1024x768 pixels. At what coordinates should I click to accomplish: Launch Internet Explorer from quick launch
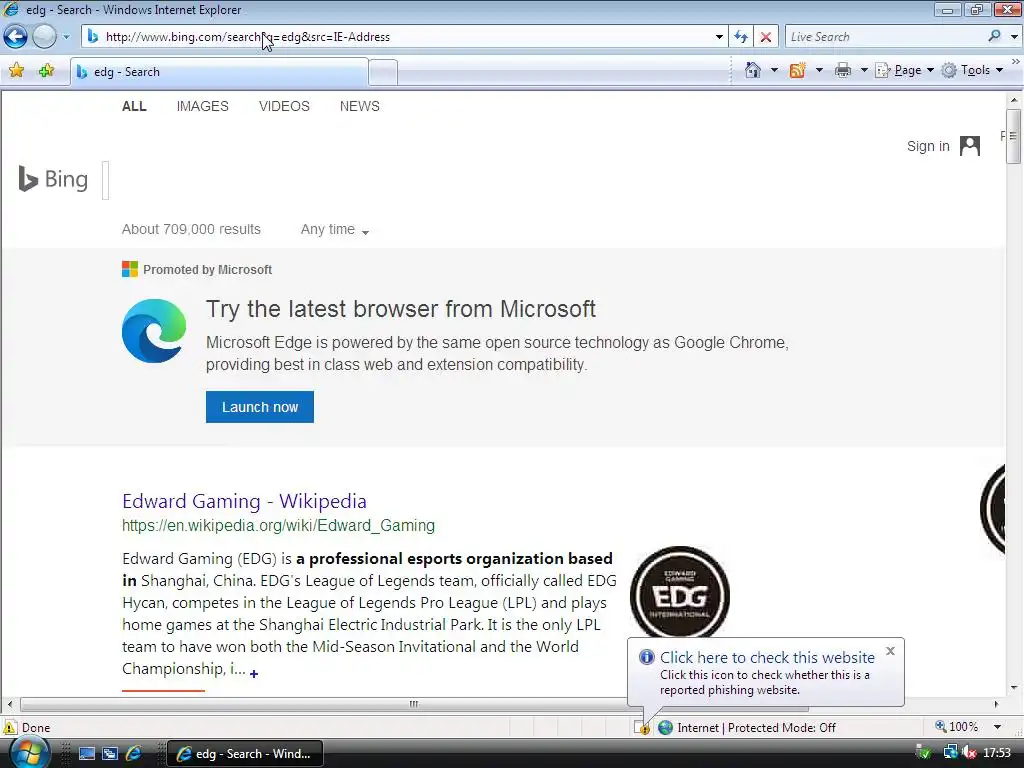[x=133, y=754]
